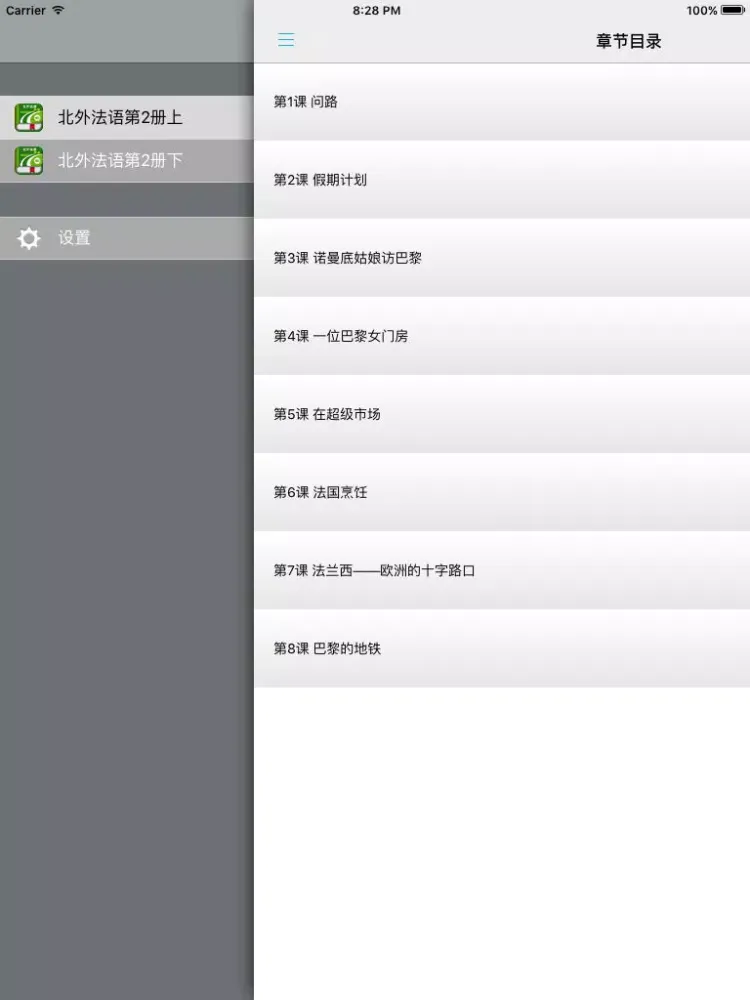The height and width of the screenshot is (1000, 750).
Task: Toggle the hamburger menu icon
Action: pyautogui.click(x=286, y=40)
